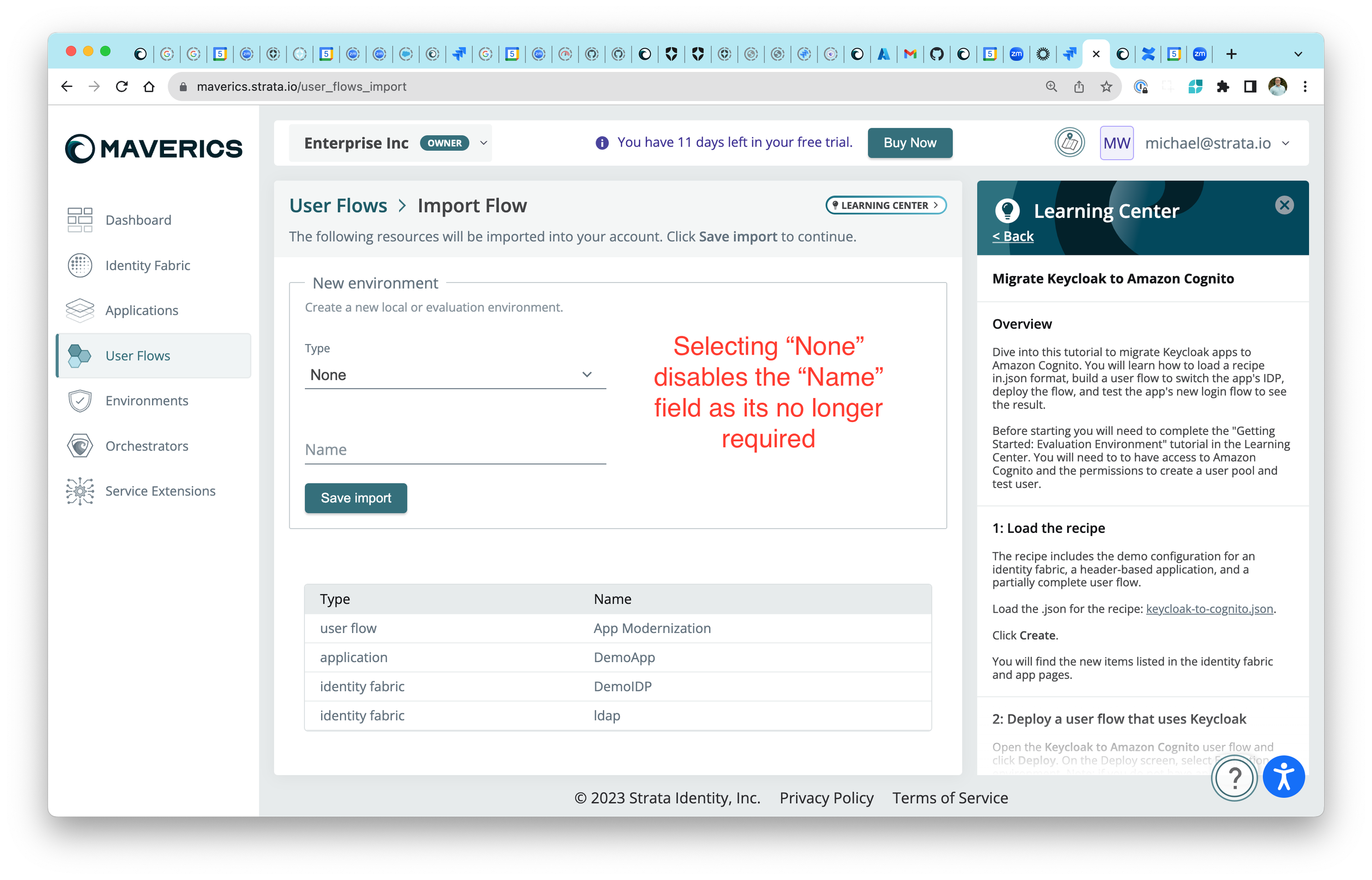Click the MW user avatar
This screenshot has height=880, width=1372.
[1117, 143]
